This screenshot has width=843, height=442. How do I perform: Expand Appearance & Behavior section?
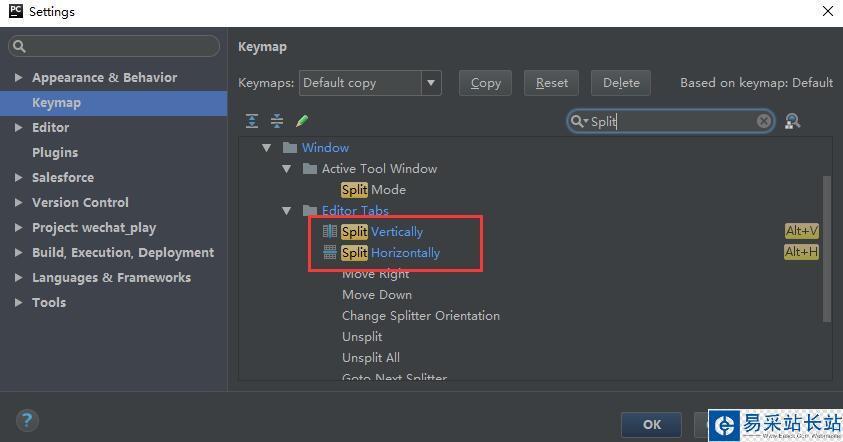pyautogui.click(x=18, y=77)
